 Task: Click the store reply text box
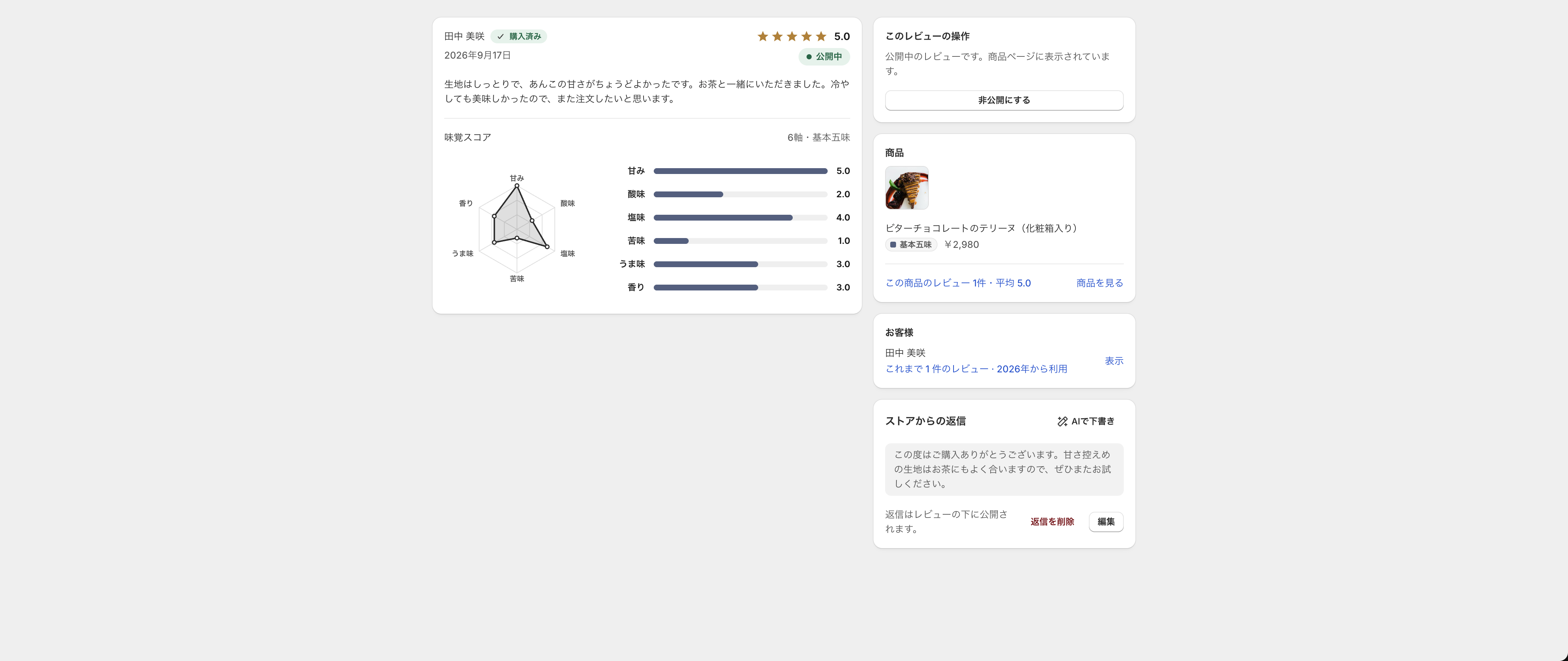click(1004, 470)
